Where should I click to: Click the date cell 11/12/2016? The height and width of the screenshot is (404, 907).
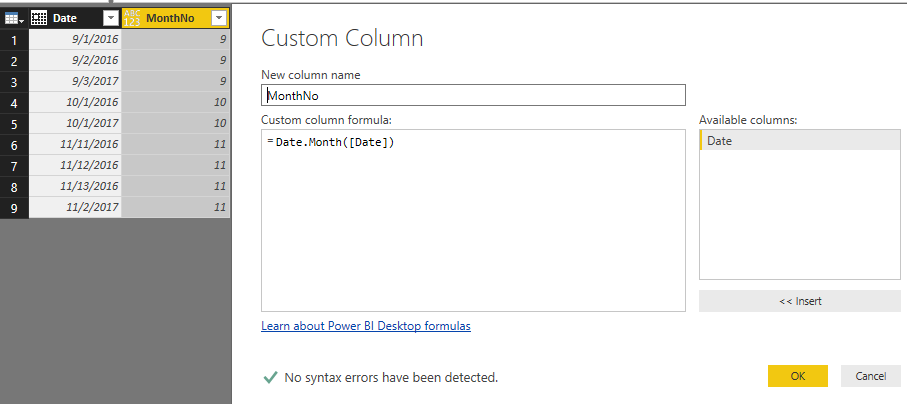click(x=75, y=165)
